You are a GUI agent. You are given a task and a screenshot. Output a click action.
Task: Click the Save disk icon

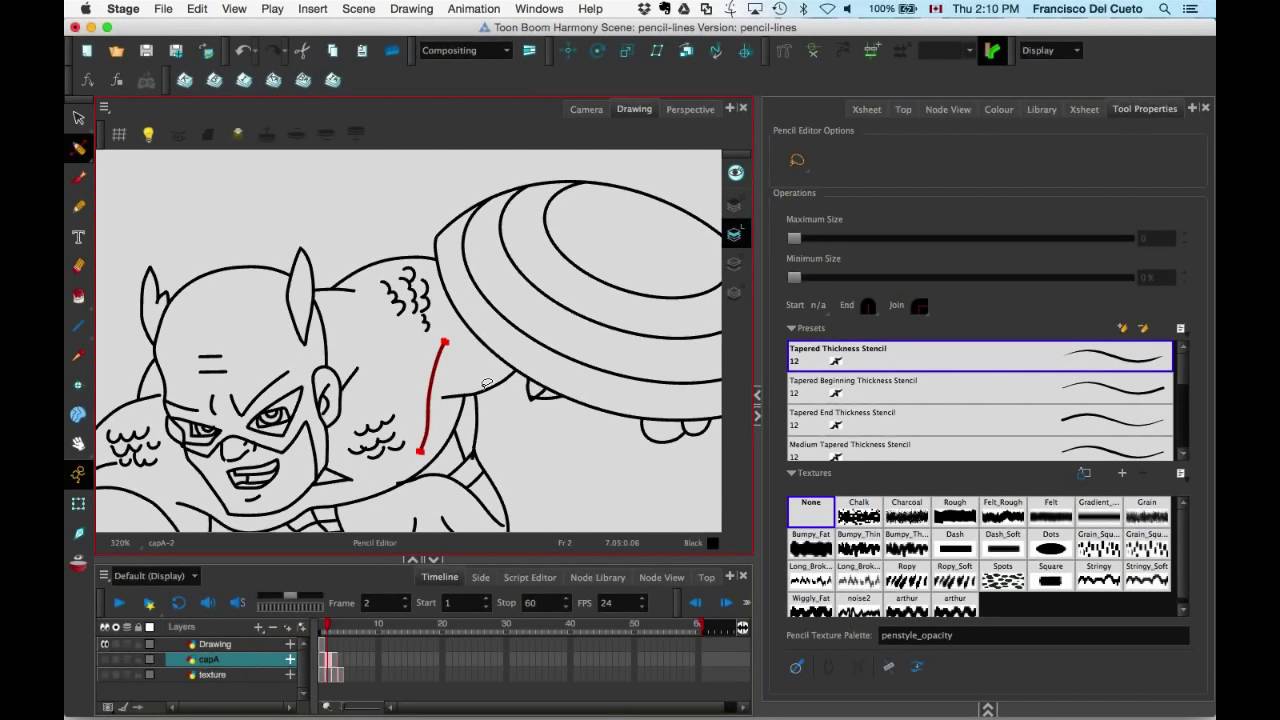146,51
